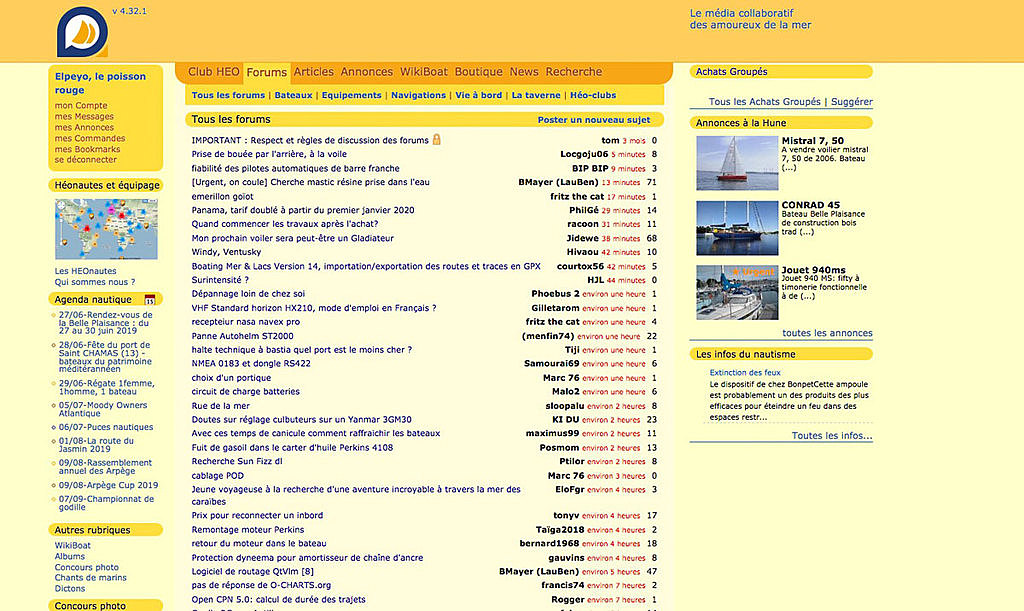
Task: Open the Club HEO tab
Action: (x=214, y=72)
